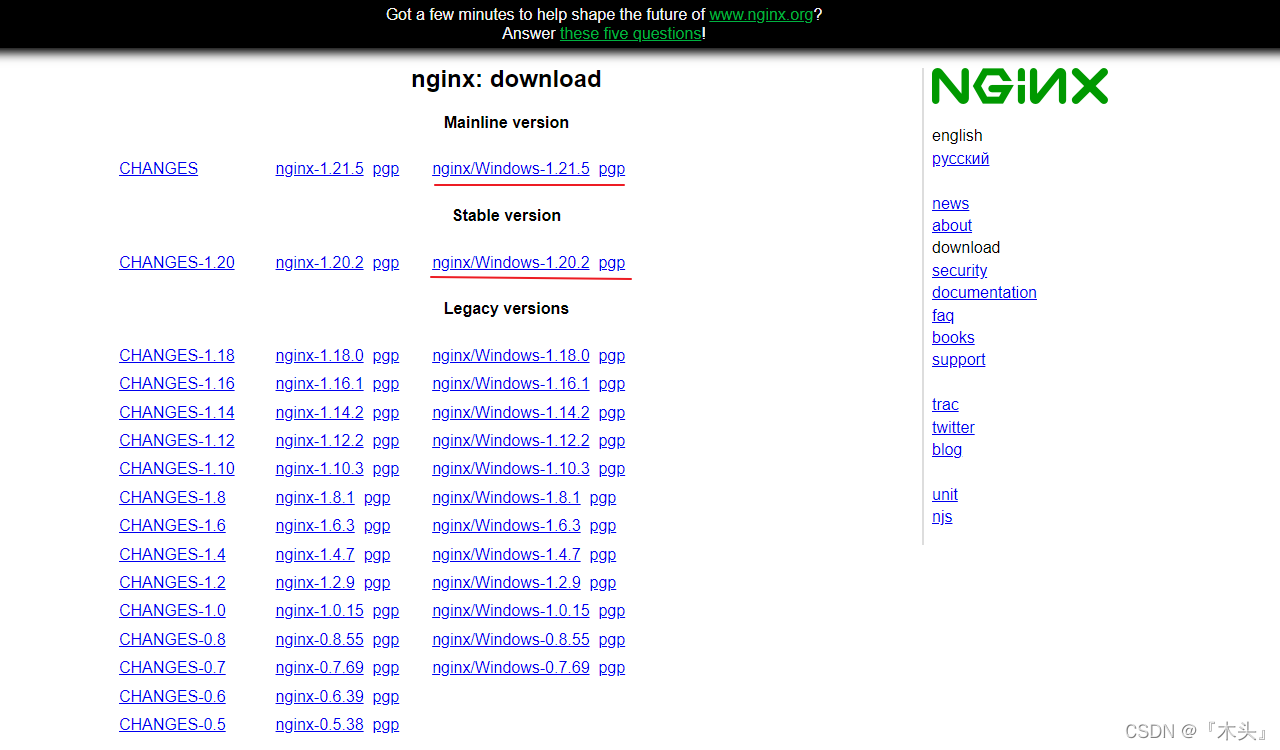The image size is (1280, 750).
Task: Click the 'Stable version' heading
Action: click(x=506, y=215)
